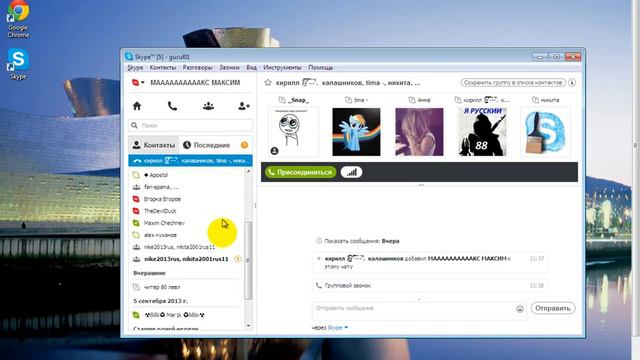
Task: Click the Поиск search field
Action: pos(191,125)
